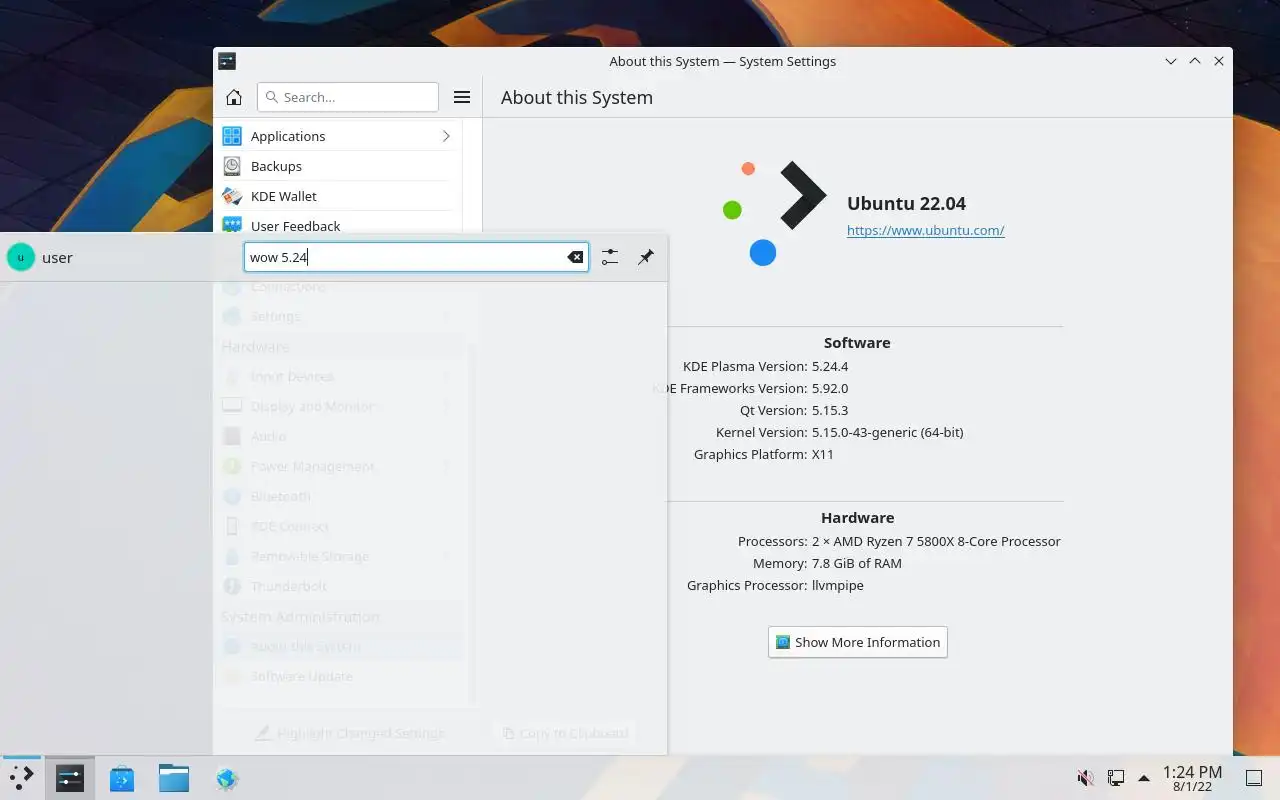Click the Kernel Version value
The image size is (1280, 800).
coord(888,432)
